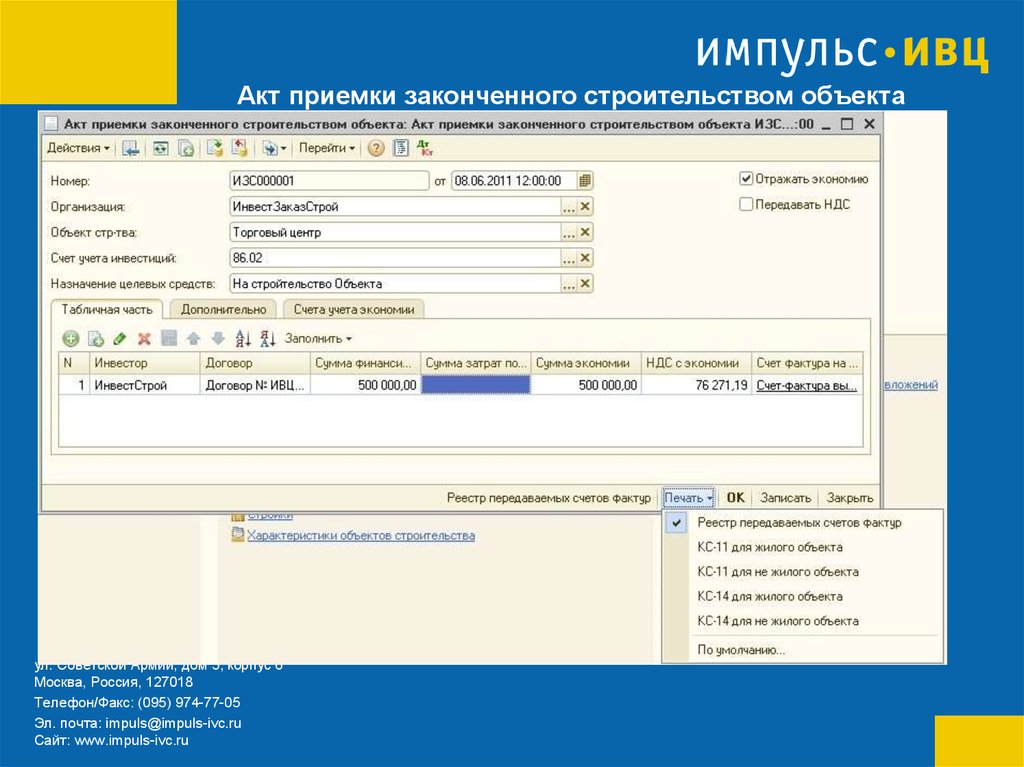Switch to the Дополнительно tab
Viewport: 1024px width, 767px height.
223,310
